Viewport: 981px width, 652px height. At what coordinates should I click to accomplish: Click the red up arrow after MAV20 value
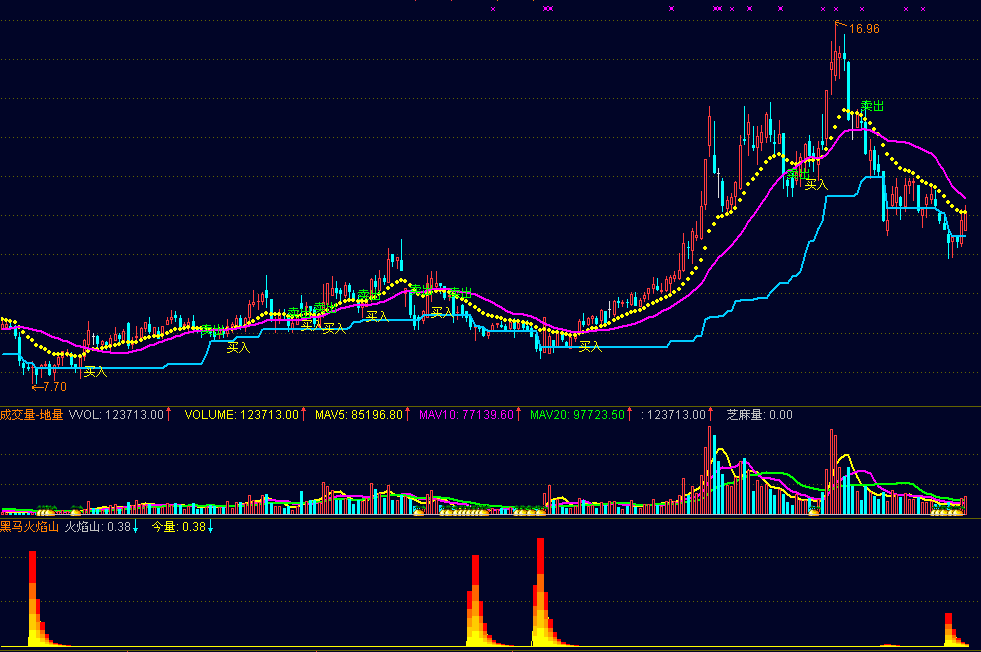(x=629, y=414)
